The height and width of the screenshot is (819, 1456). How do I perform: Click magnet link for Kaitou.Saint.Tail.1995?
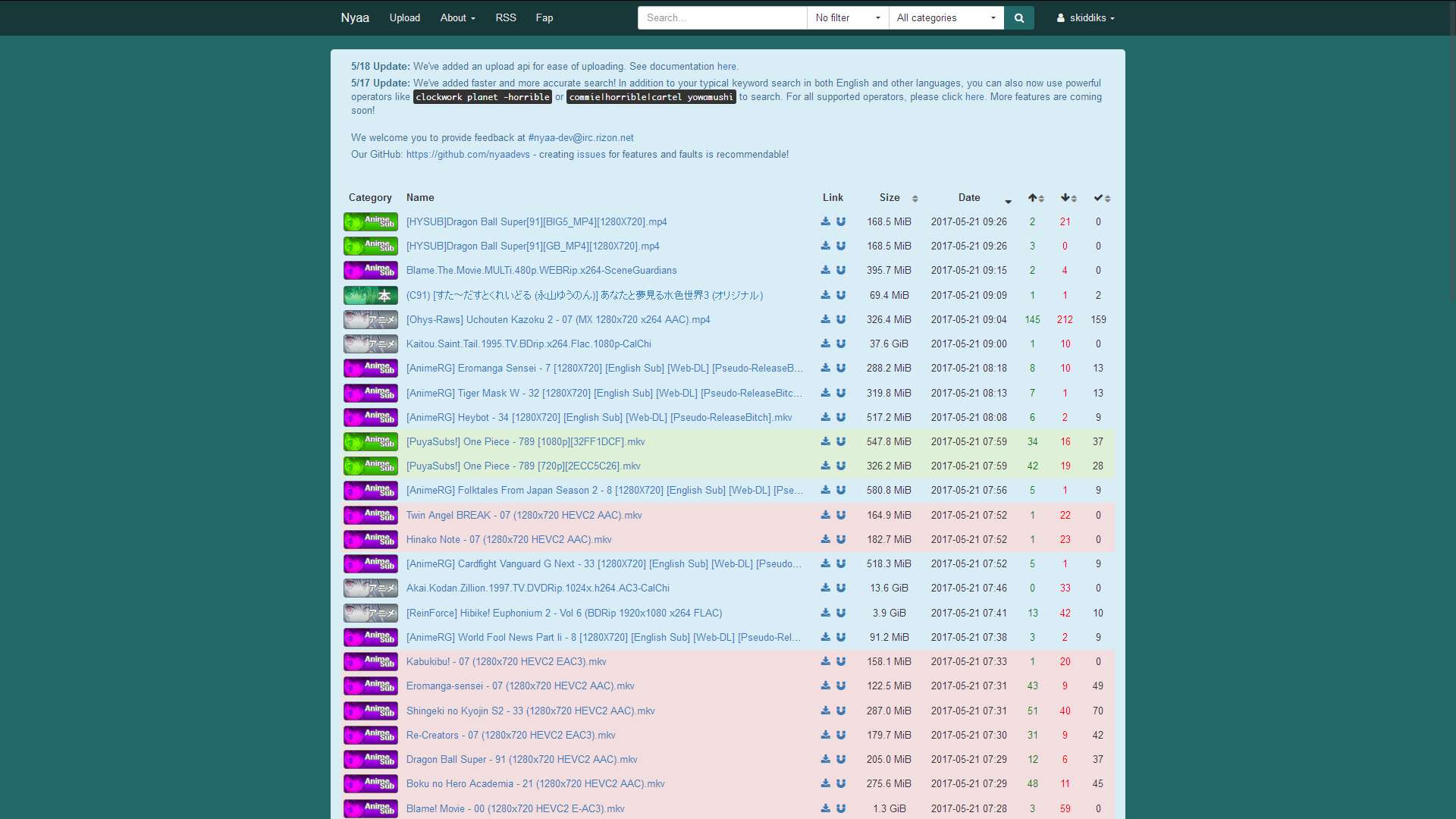pos(841,344)
